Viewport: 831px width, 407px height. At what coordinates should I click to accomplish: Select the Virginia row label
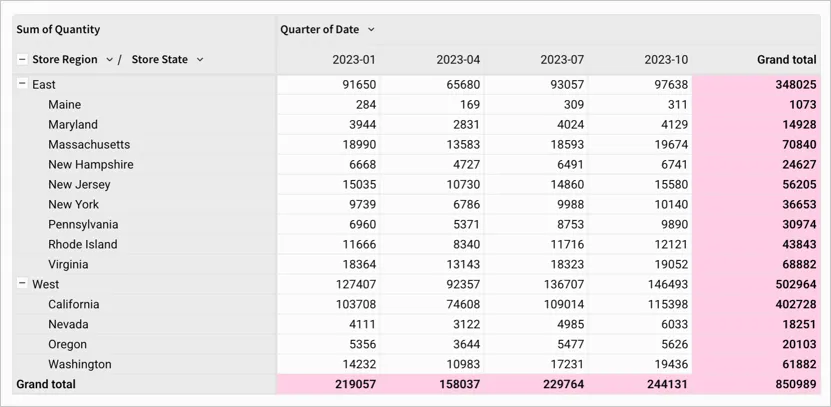[68, 264]
